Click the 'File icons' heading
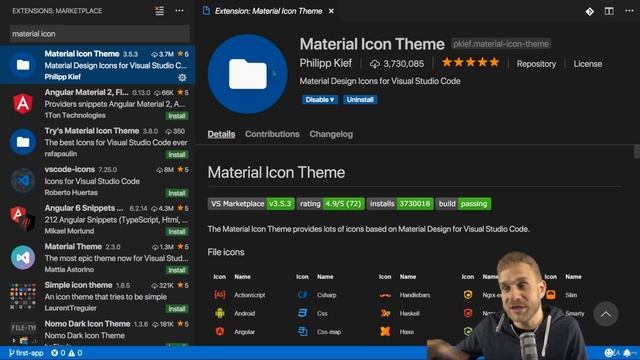The image size is (640, 360). (226, 252)
